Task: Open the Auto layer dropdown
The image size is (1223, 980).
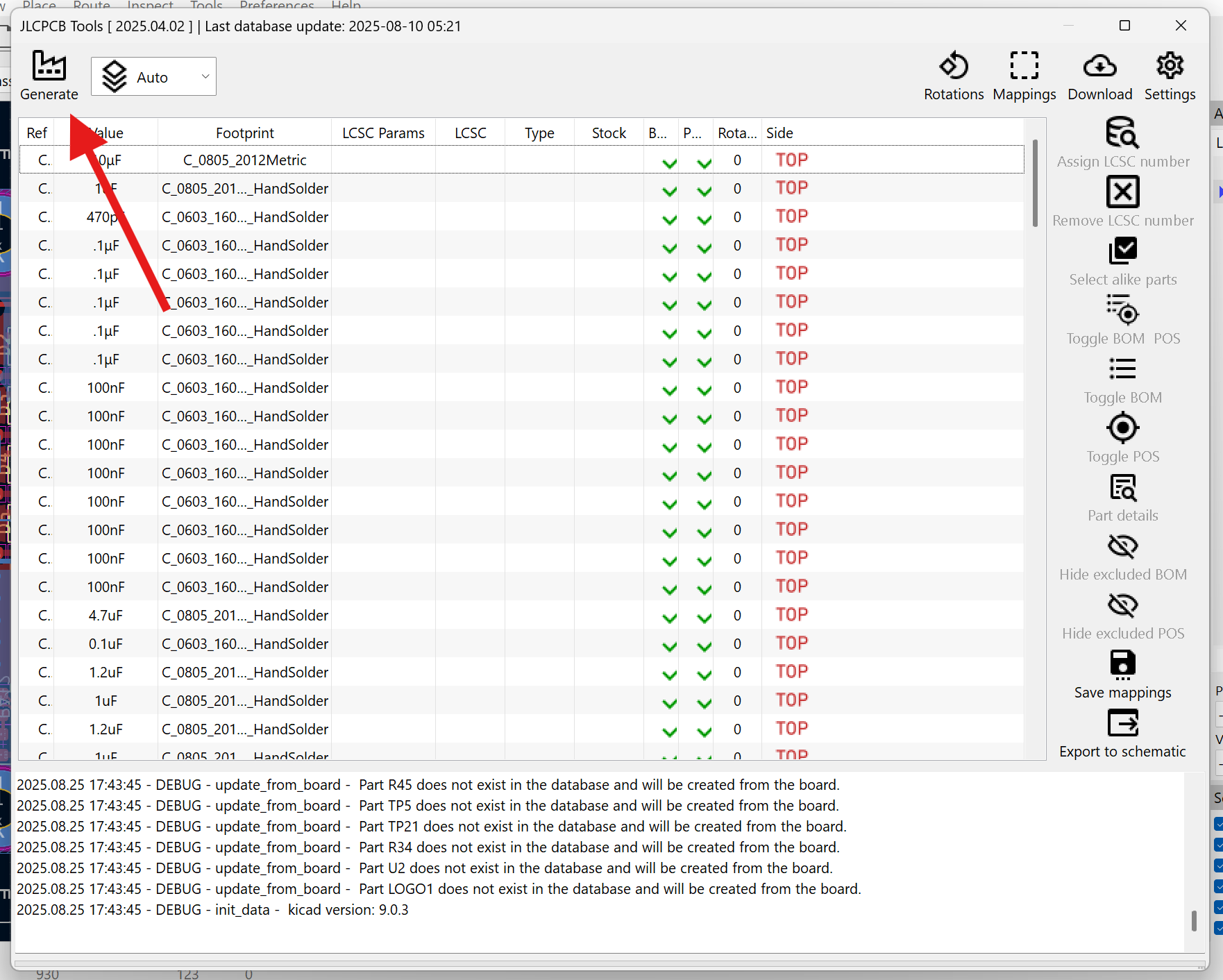Action: (153, 77)
